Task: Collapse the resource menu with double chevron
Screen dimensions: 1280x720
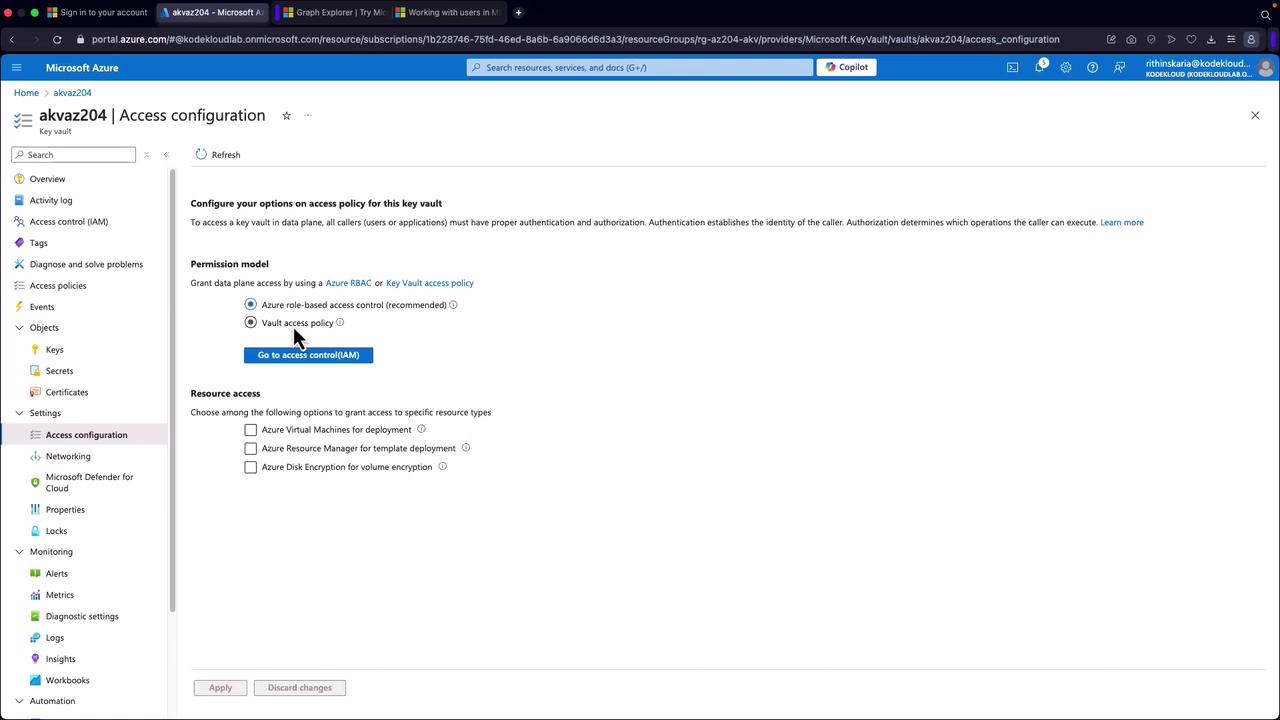Action: pos(166,155)
